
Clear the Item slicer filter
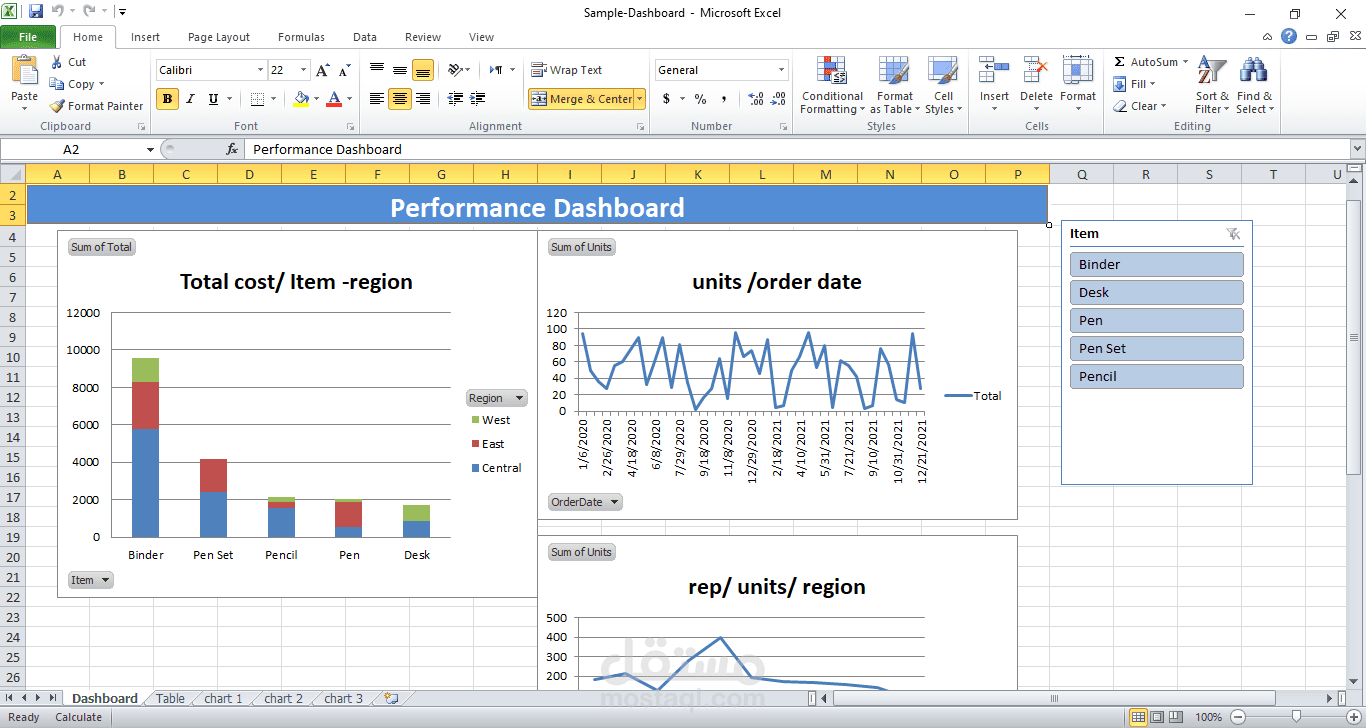point(1234,233)
